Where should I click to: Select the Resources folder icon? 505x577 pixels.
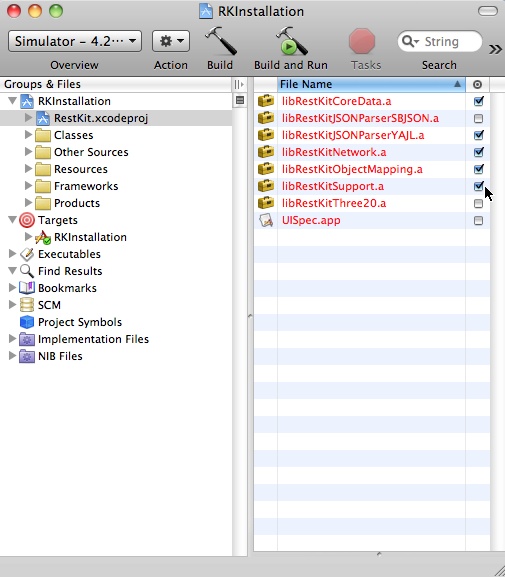tap(43, 169)
